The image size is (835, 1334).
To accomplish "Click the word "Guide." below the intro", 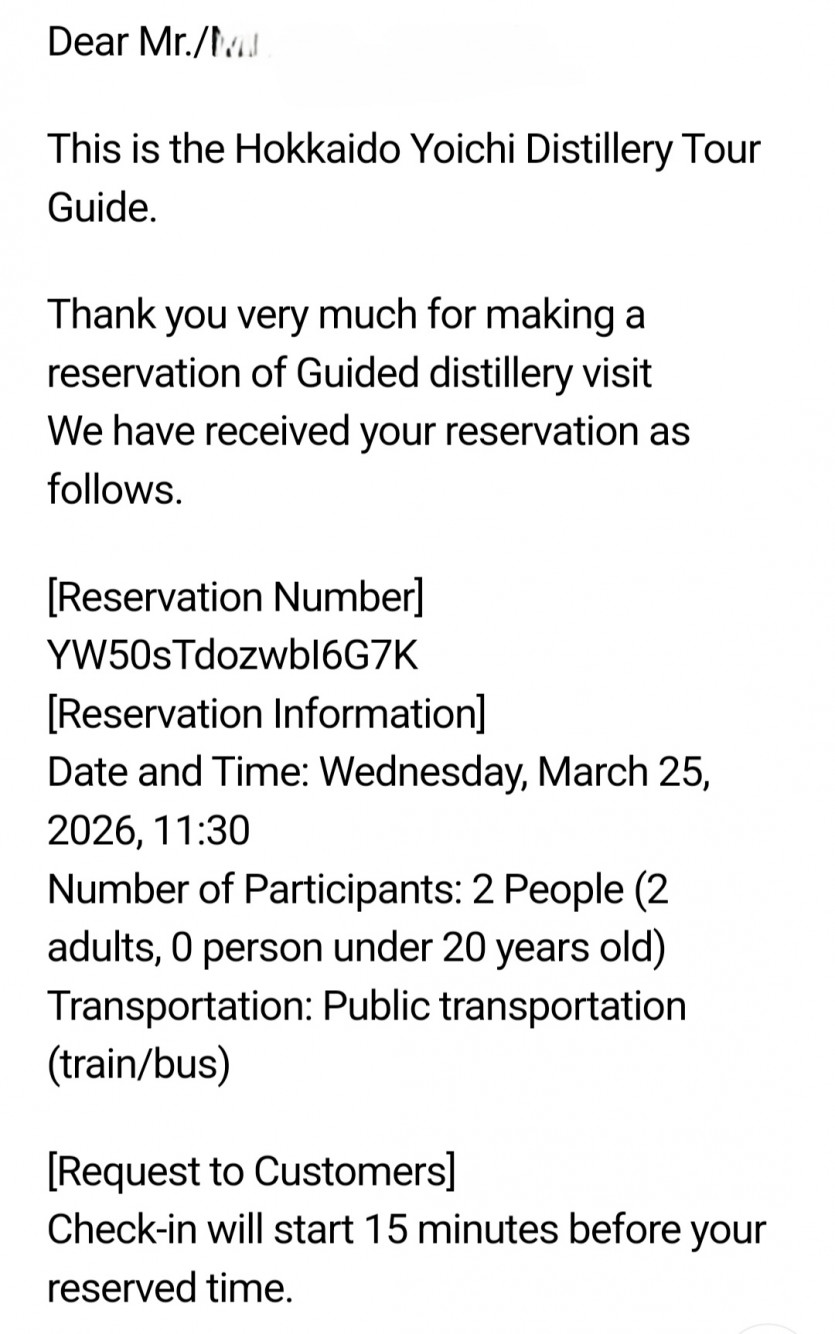I will click(x=102, y=208).
